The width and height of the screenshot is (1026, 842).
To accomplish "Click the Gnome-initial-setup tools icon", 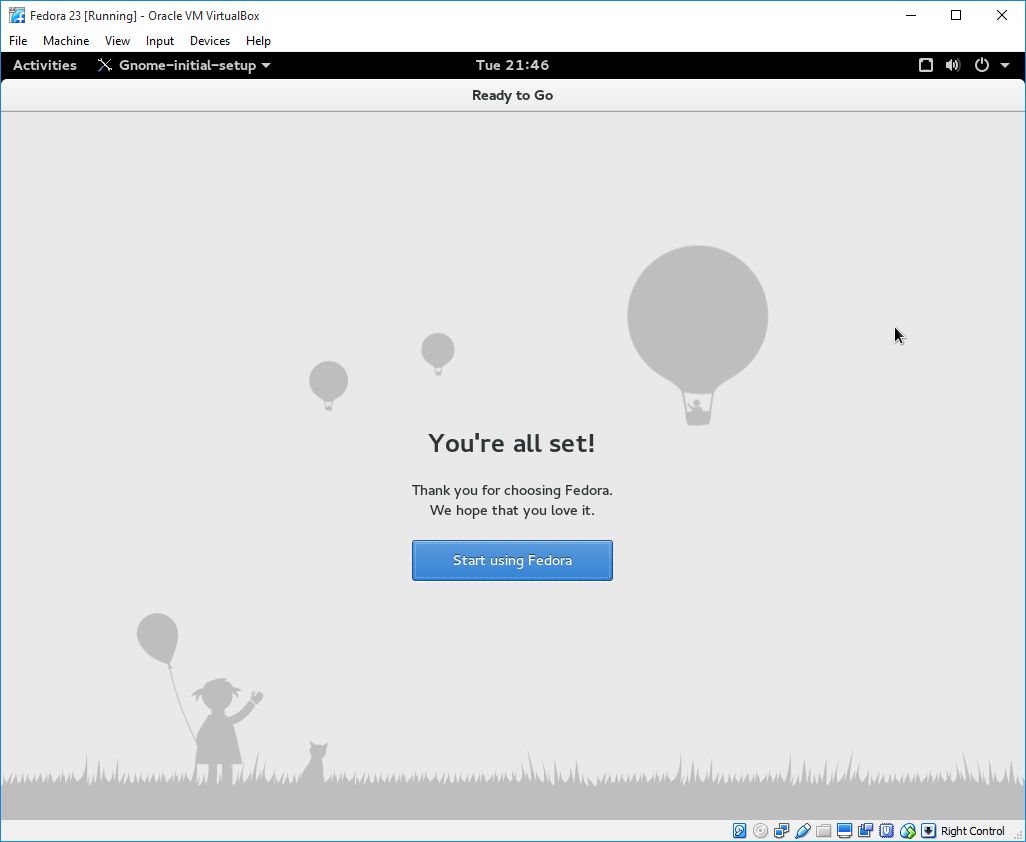I will point(105,65).
